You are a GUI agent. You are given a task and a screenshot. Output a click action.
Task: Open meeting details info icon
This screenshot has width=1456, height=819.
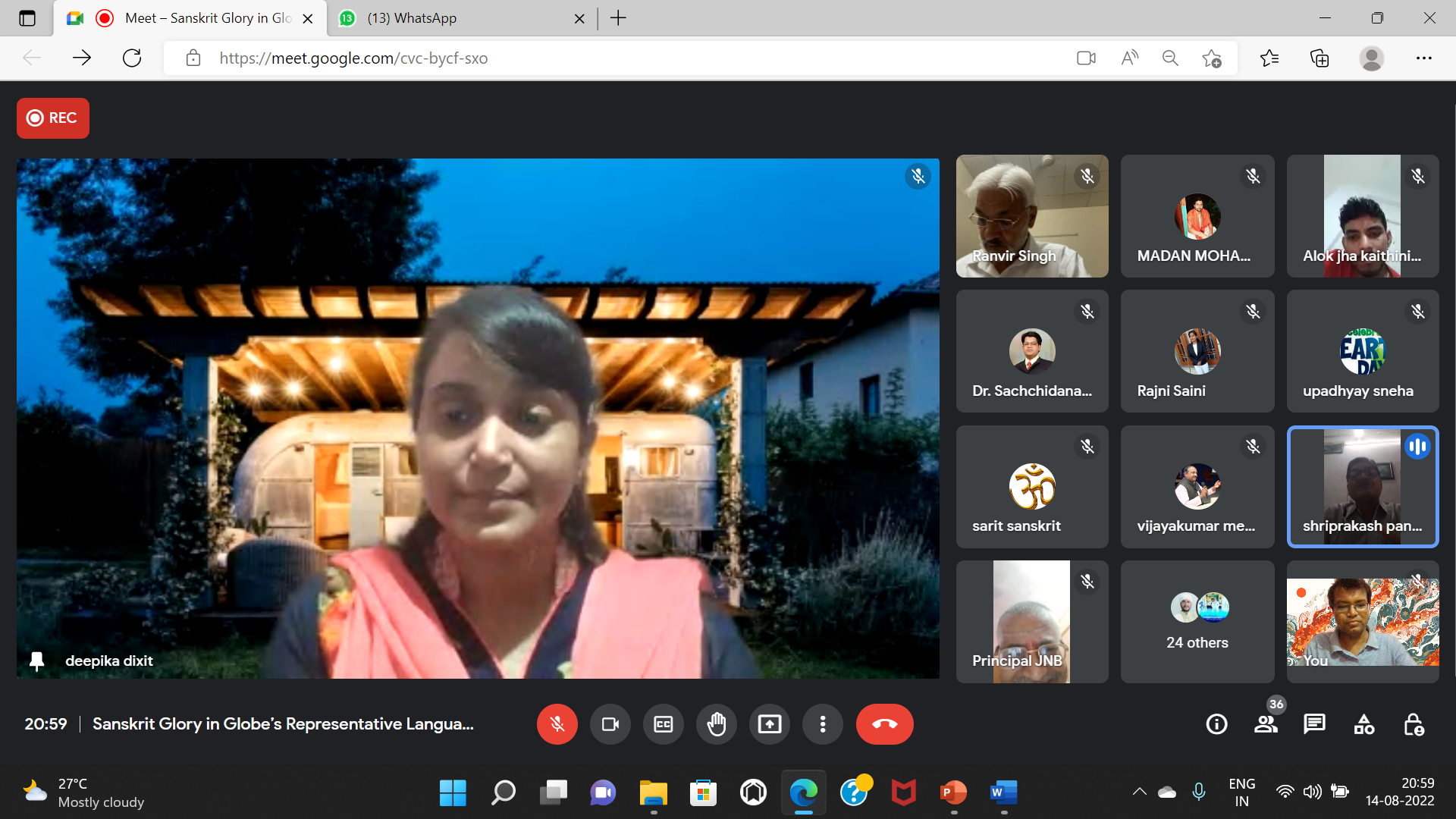click(x=1216, y=724)
